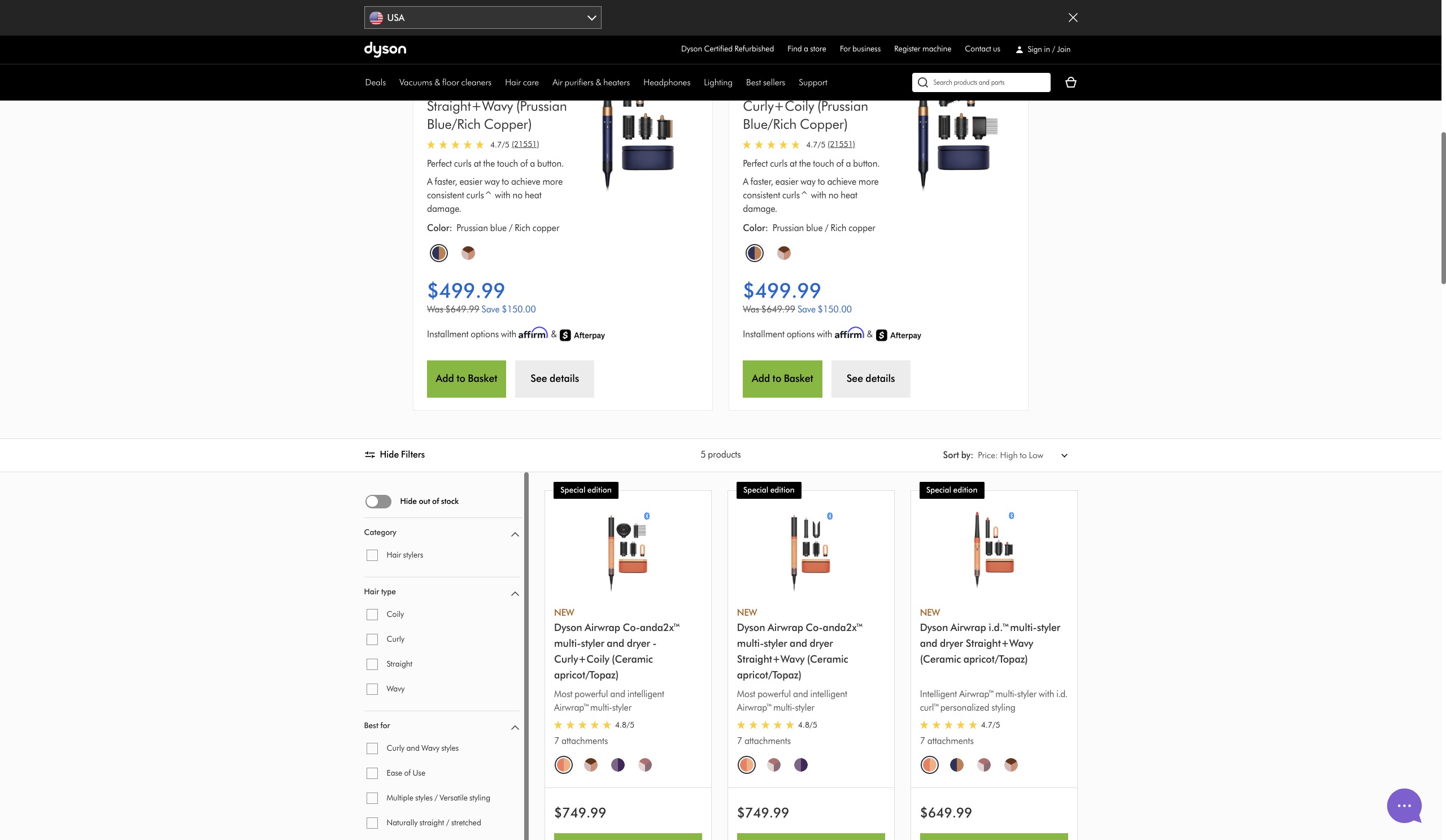
Task: Click Bluetooth icon on Co-anda2x Curly+Coily image
Action: [x=647, y=516]
